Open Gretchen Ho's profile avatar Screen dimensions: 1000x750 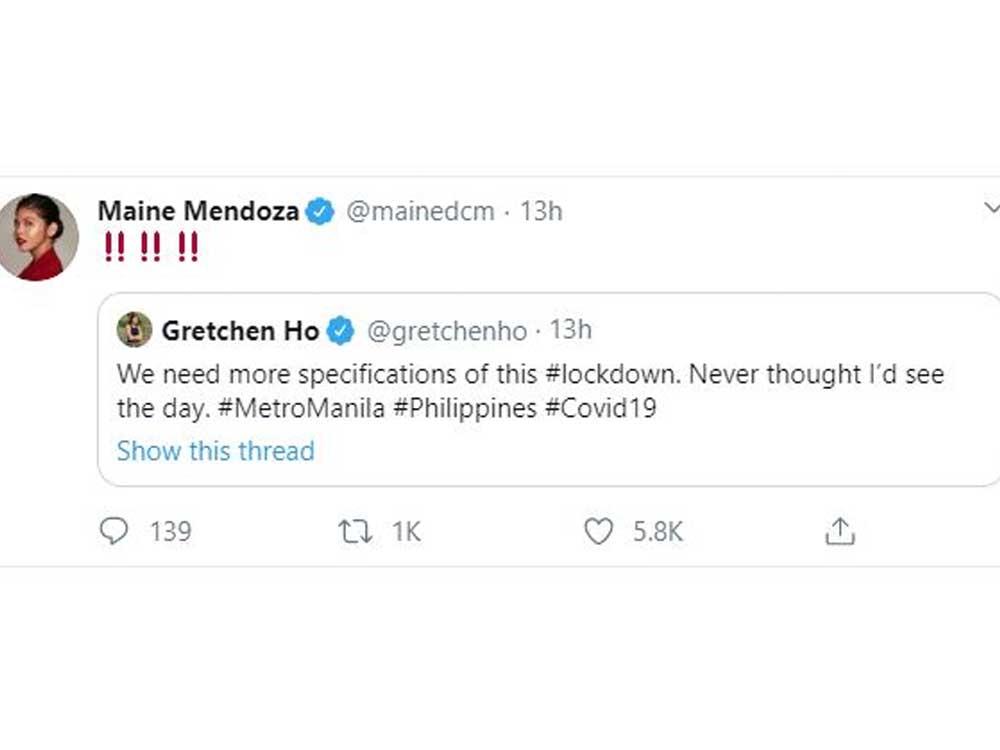pyautogui.click(x=134, y=330)
